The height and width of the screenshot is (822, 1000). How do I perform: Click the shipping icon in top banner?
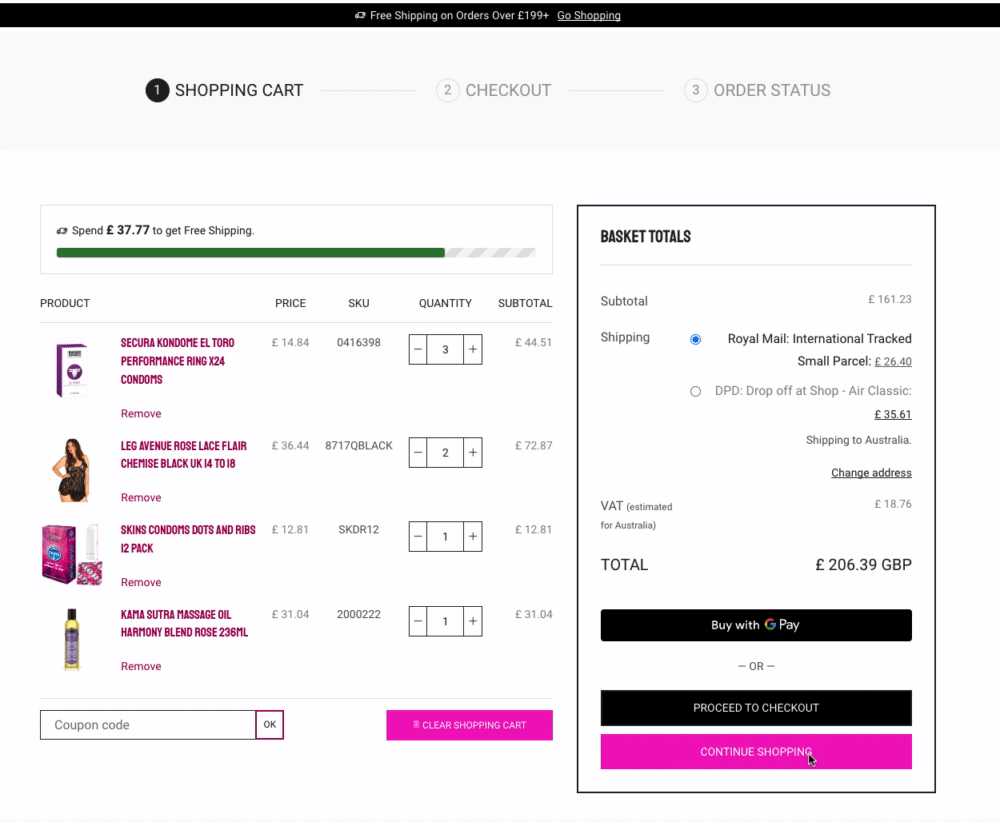tap(360, 15)
